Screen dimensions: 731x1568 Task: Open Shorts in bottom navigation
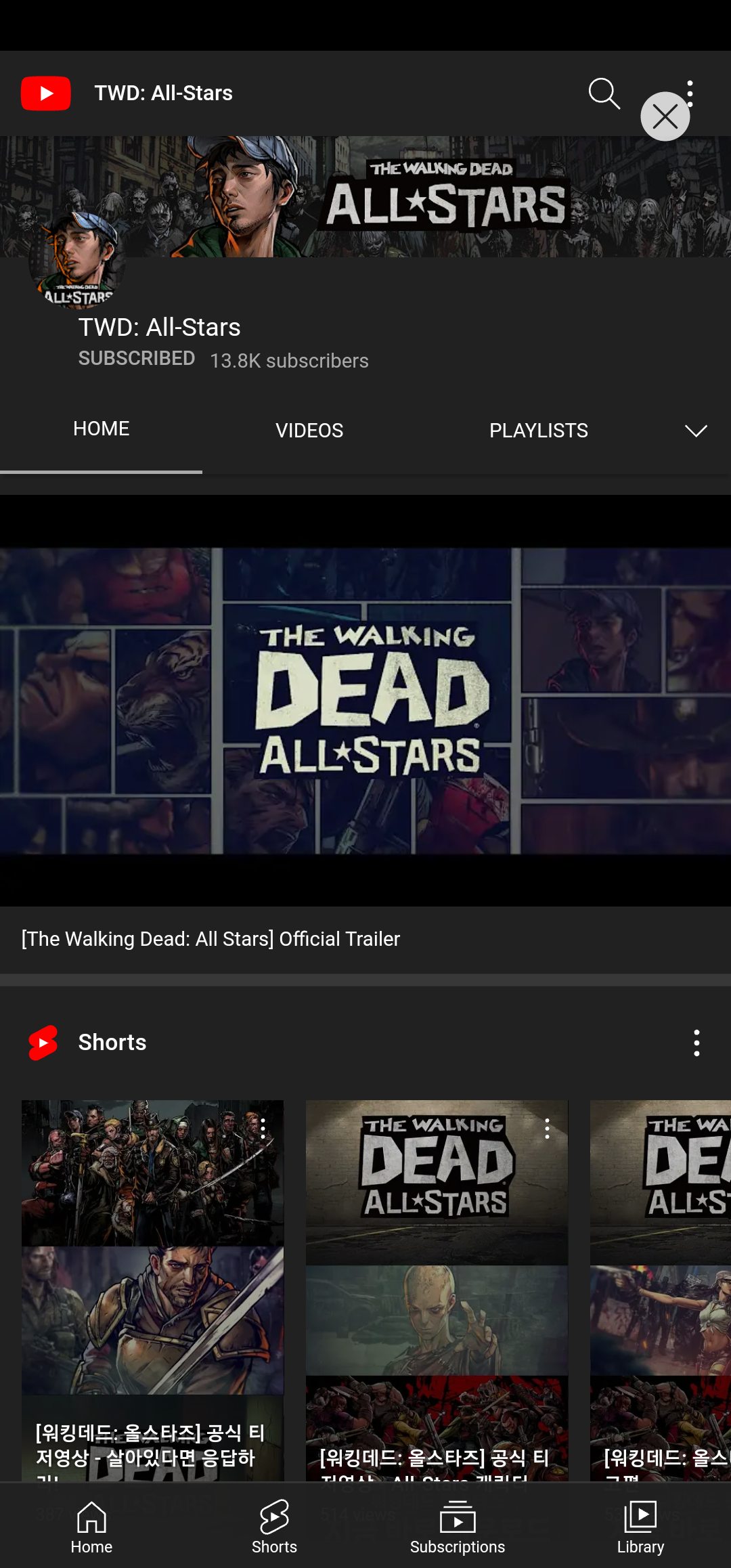point(274,1527)
